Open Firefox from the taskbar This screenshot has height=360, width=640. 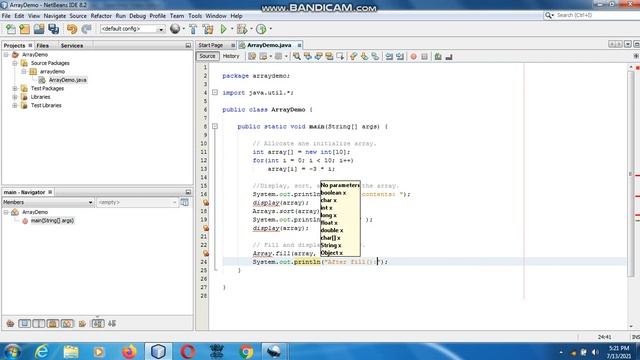pos(129,351)
